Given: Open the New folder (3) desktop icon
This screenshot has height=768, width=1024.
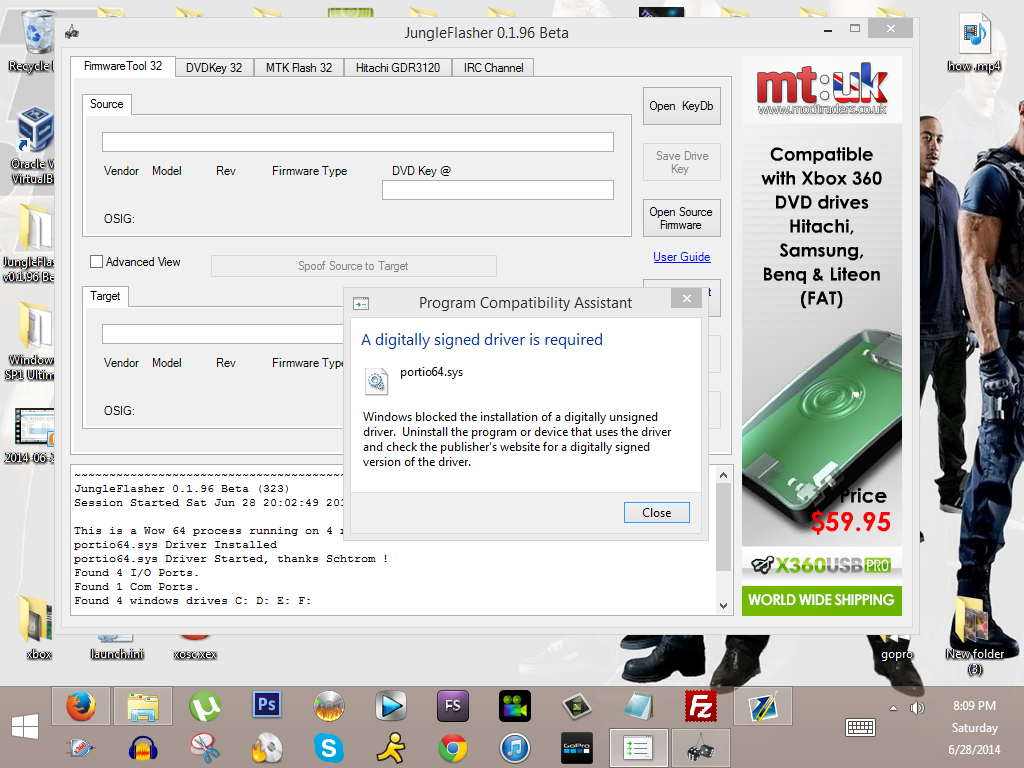Looking at the screenshot, I should tap(974, 635).
